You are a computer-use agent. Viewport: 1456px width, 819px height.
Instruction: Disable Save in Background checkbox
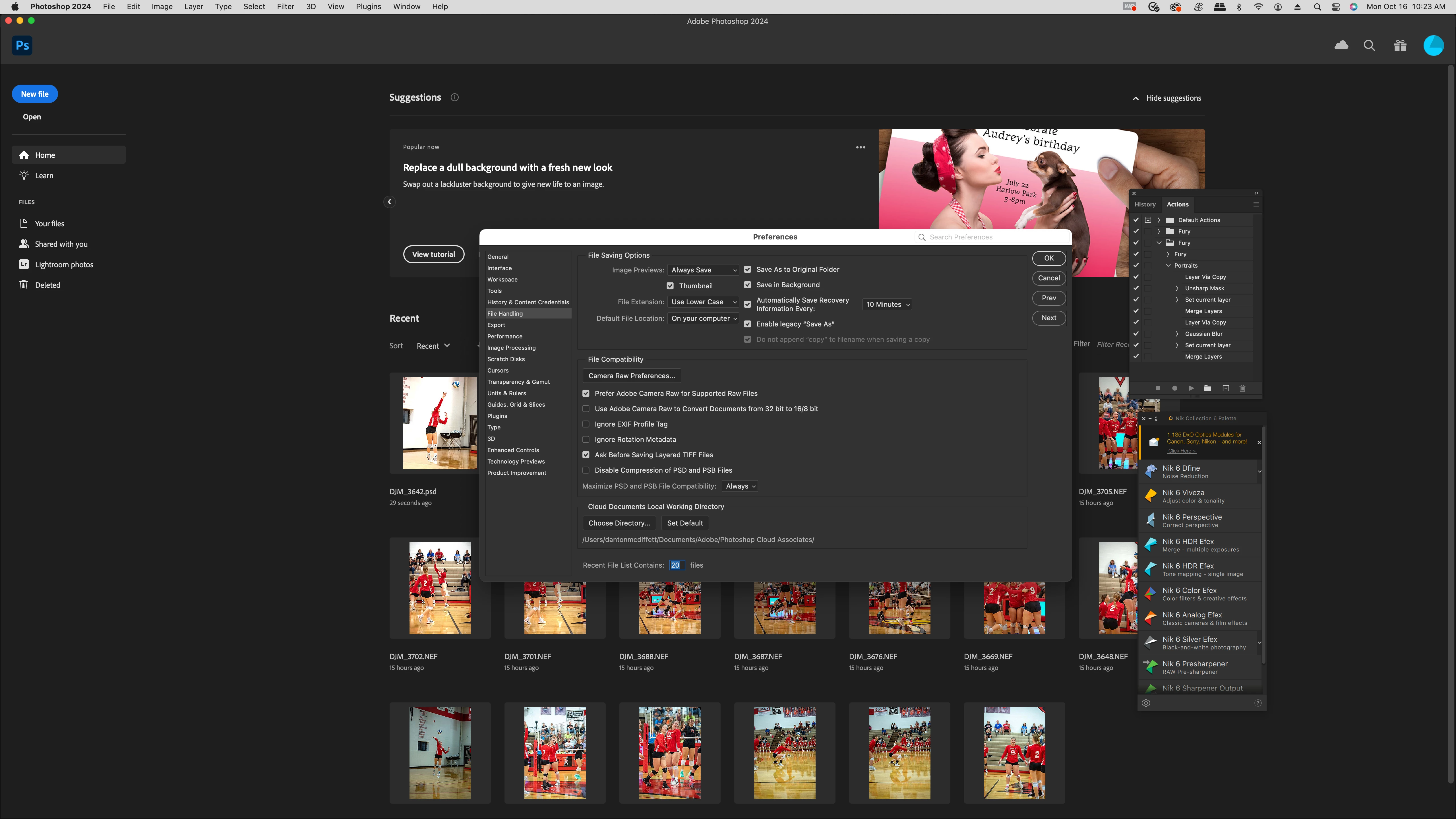[747, 285]
